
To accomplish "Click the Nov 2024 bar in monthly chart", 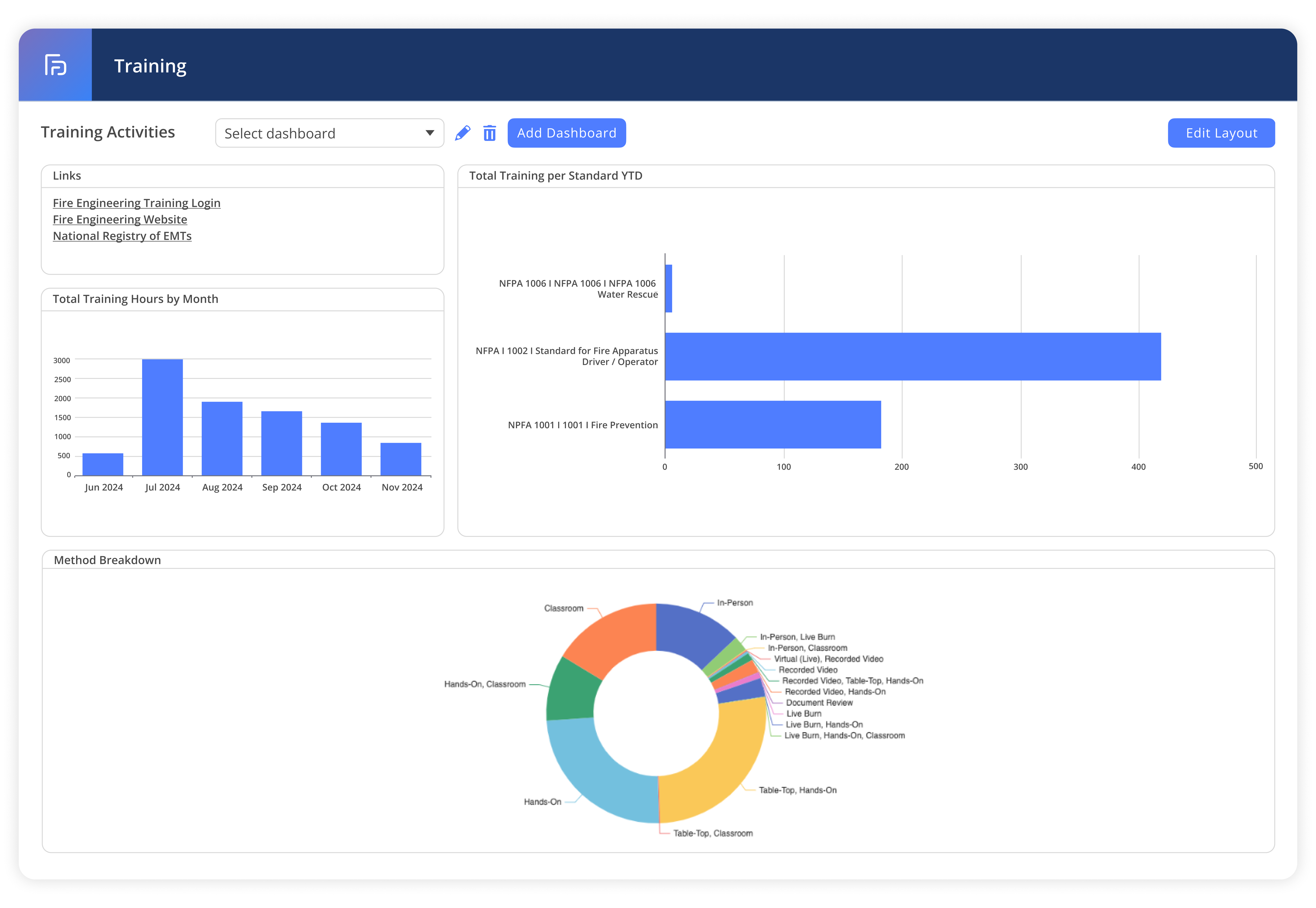I will pyautogui.click(x=401, y=459).
